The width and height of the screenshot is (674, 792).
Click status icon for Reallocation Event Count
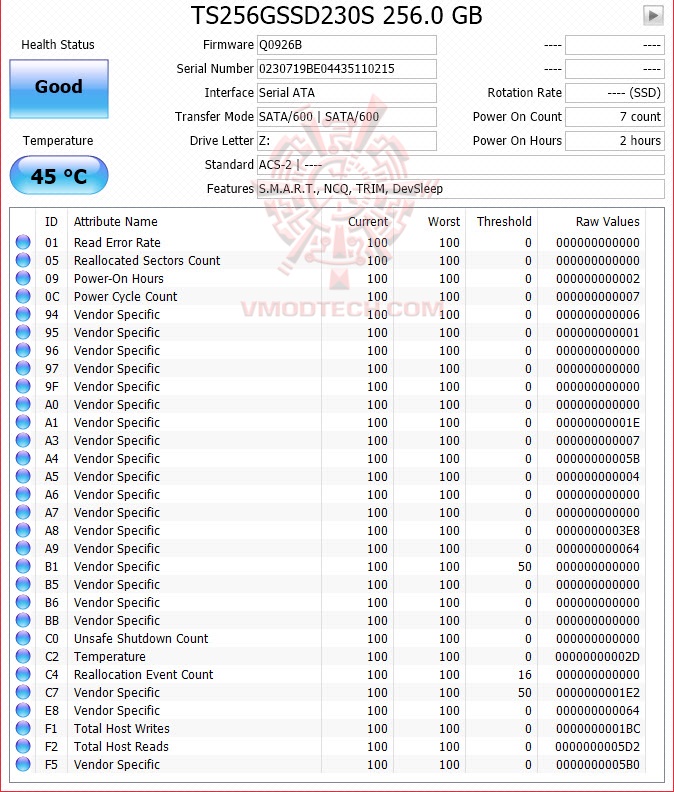click(x=23, y=674)
